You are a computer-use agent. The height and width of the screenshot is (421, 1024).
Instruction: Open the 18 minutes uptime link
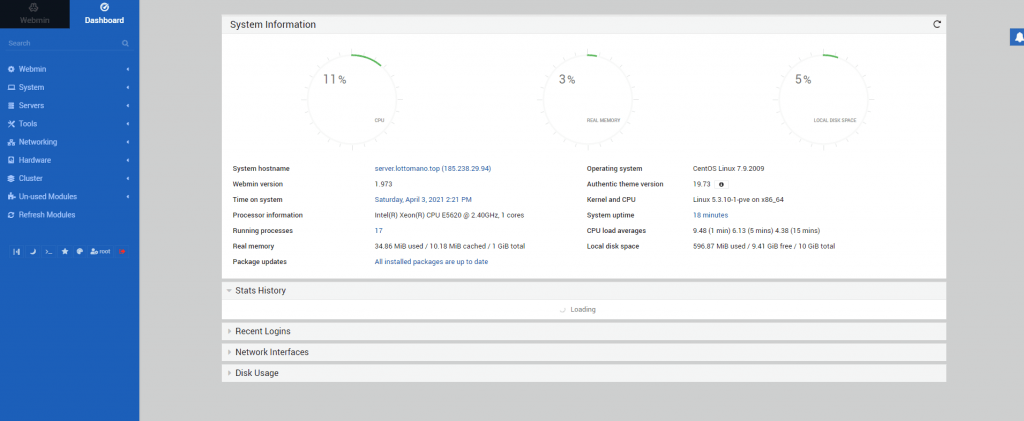pyautogui.click(x=710, y=215)
